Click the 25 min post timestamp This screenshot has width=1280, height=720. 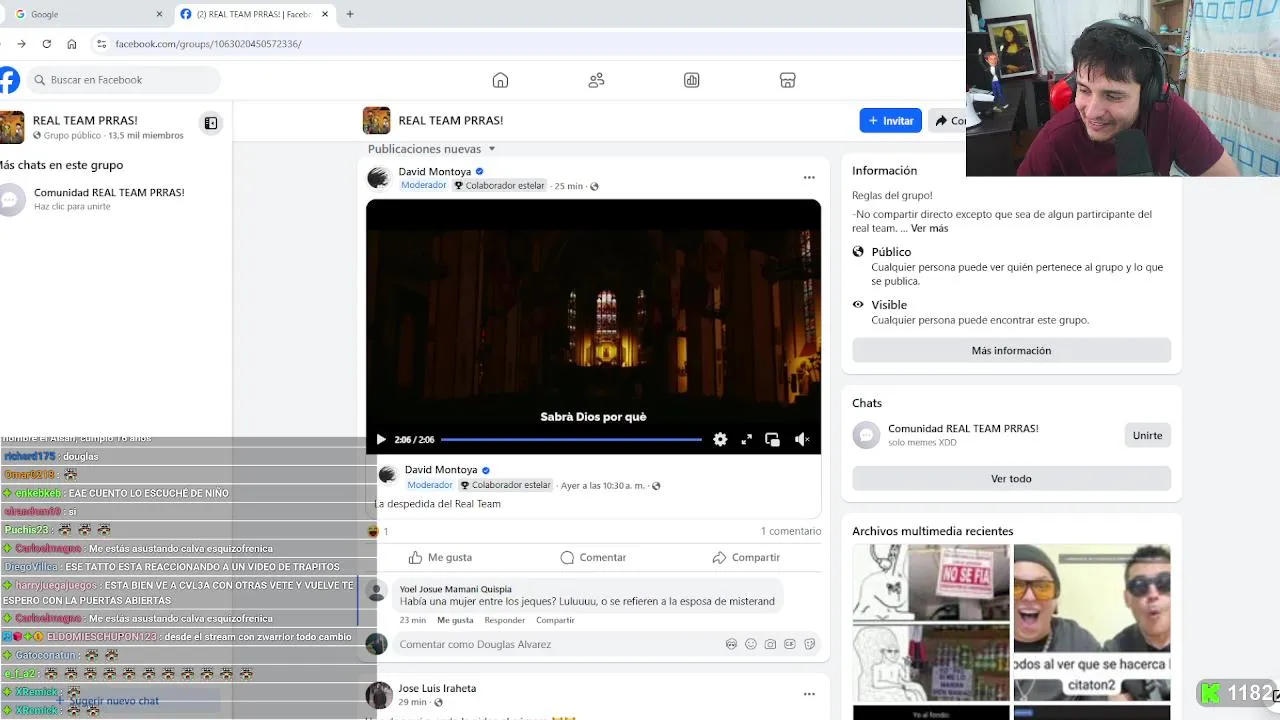[568, 186]
